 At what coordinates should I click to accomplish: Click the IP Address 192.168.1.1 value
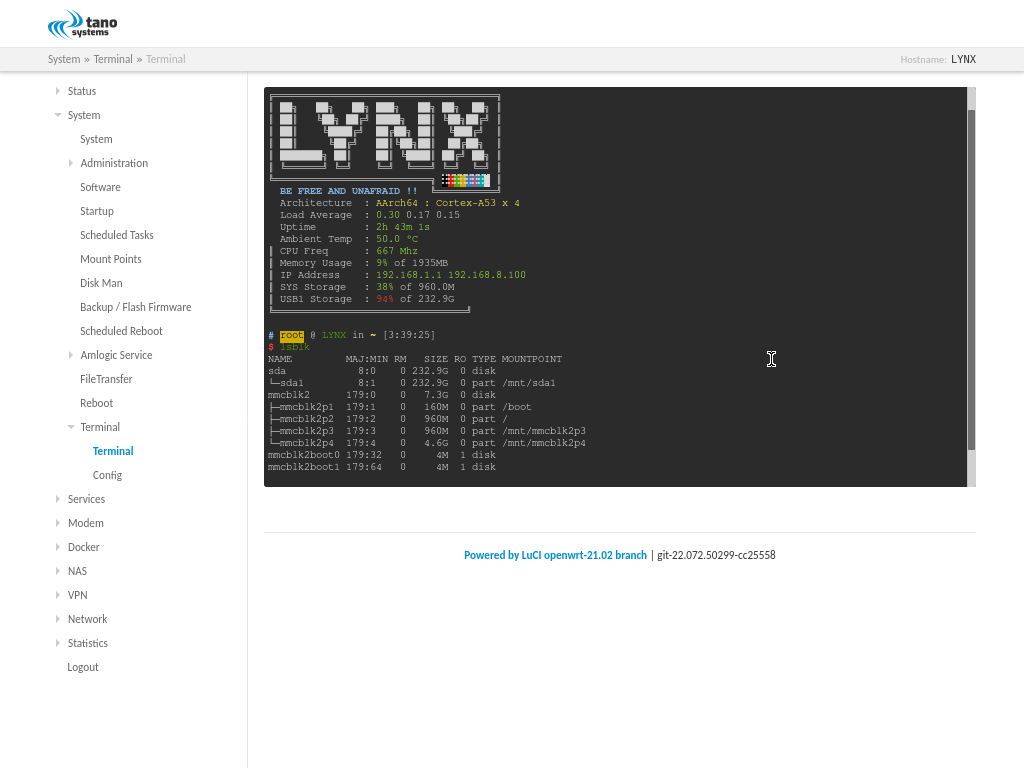(x=408, y=275)
